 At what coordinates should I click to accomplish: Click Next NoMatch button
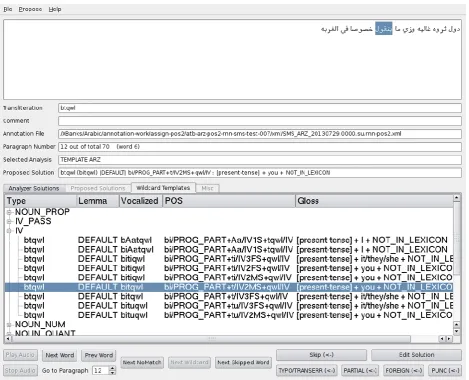(142, 362)
